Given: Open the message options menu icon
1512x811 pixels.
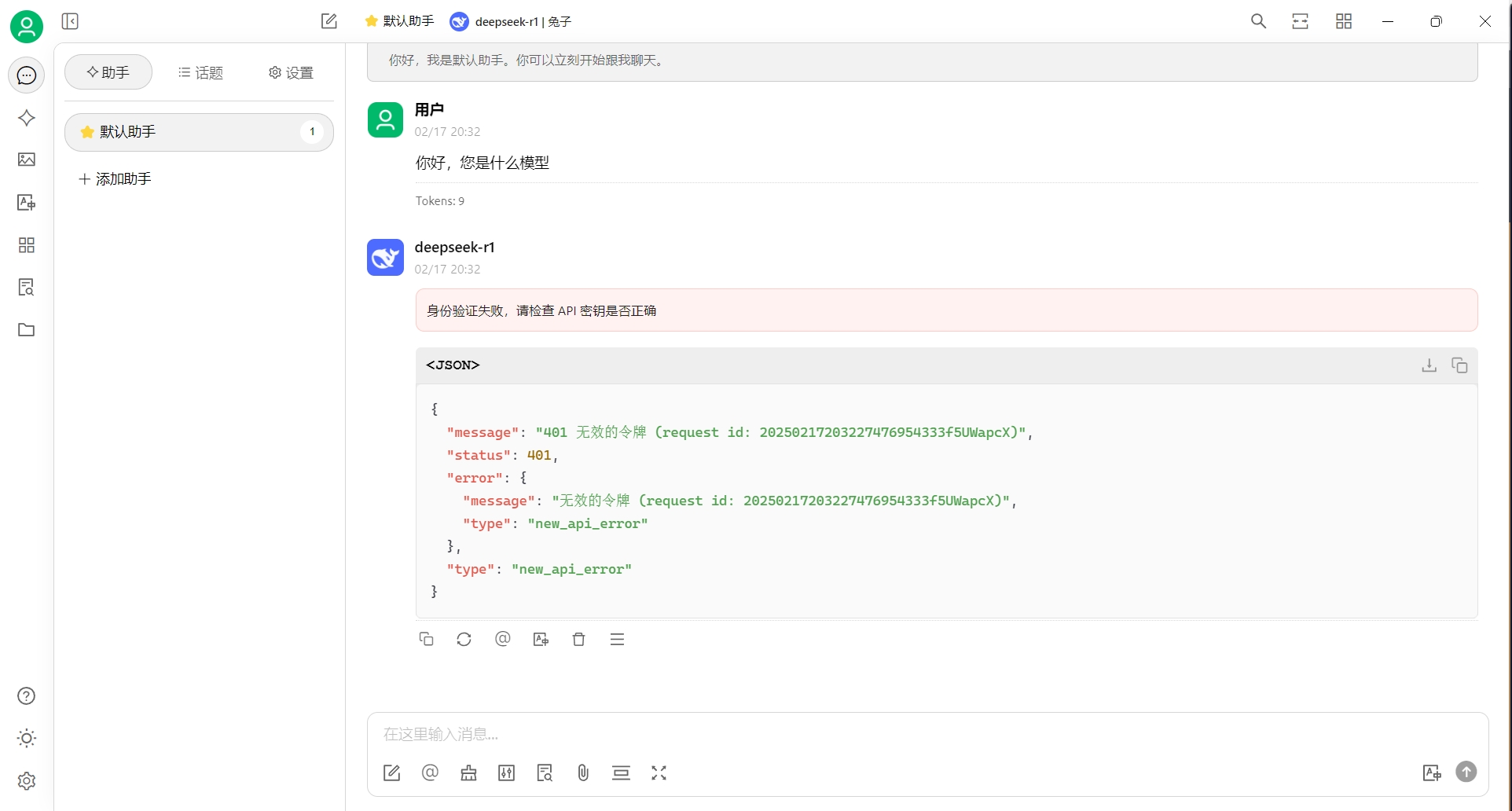Looking at the screenshot, I should [617, 640].
